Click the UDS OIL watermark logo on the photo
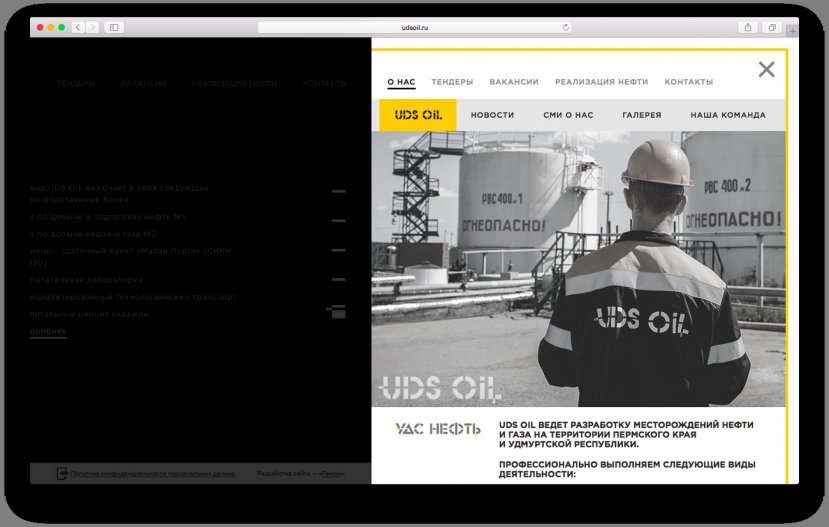The image size is (829, 527). [440, 389]
